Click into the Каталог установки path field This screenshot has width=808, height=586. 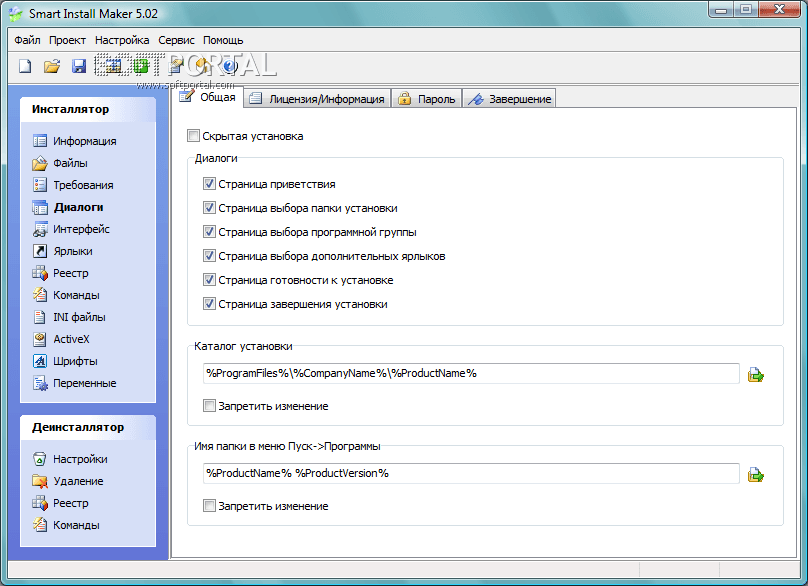pyautogui.click(x=471, y=374)
